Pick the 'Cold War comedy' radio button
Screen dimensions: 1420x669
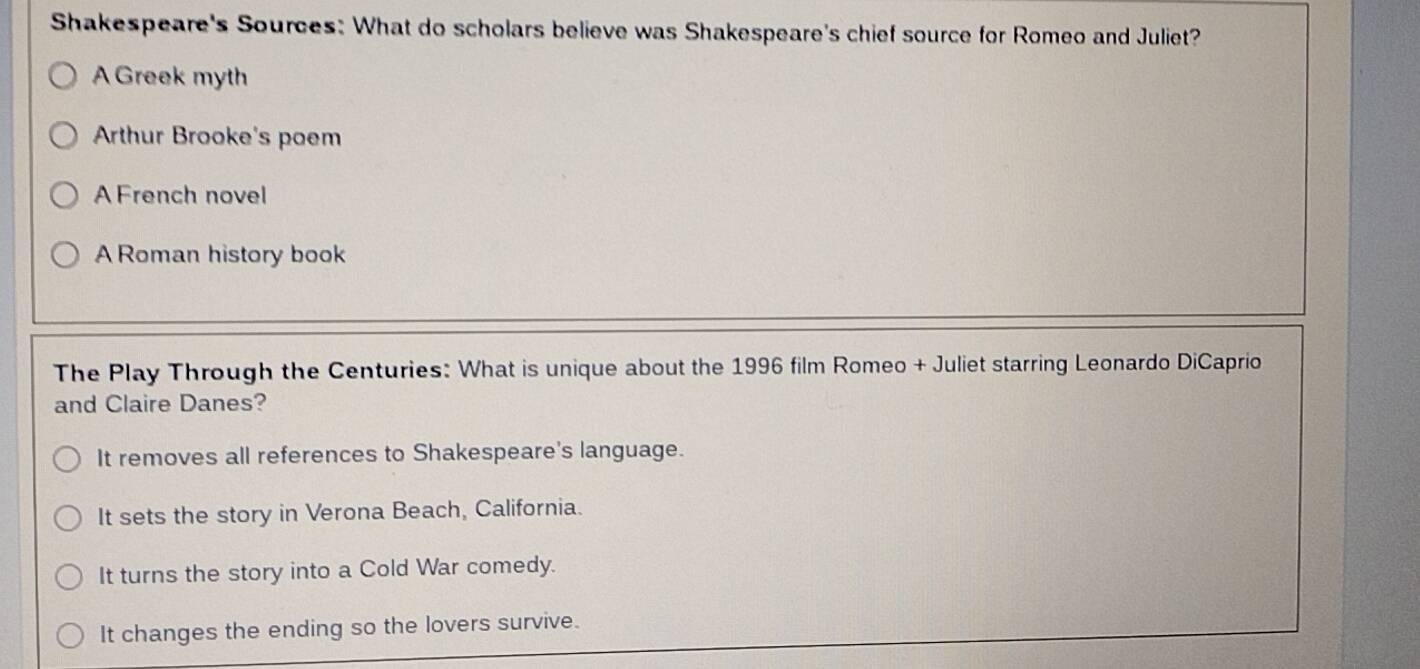(x=68, y=577)
